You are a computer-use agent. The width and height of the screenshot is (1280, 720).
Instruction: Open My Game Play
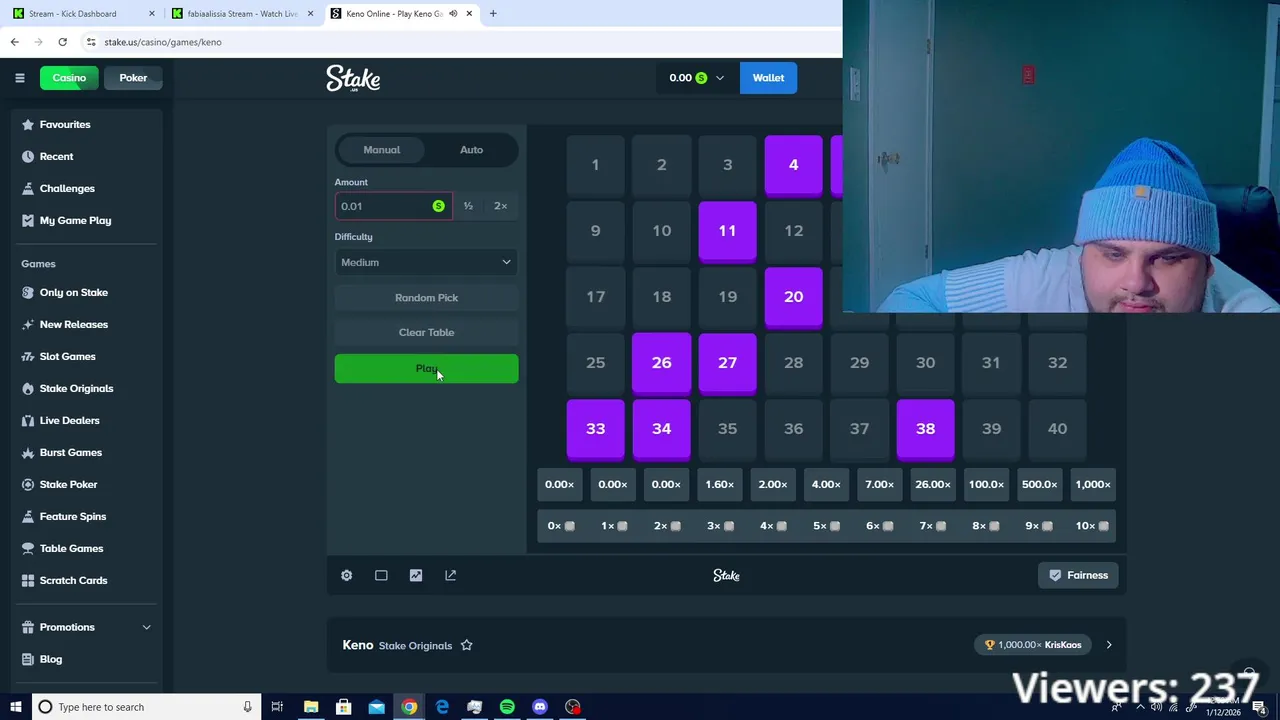pos(75,220)
